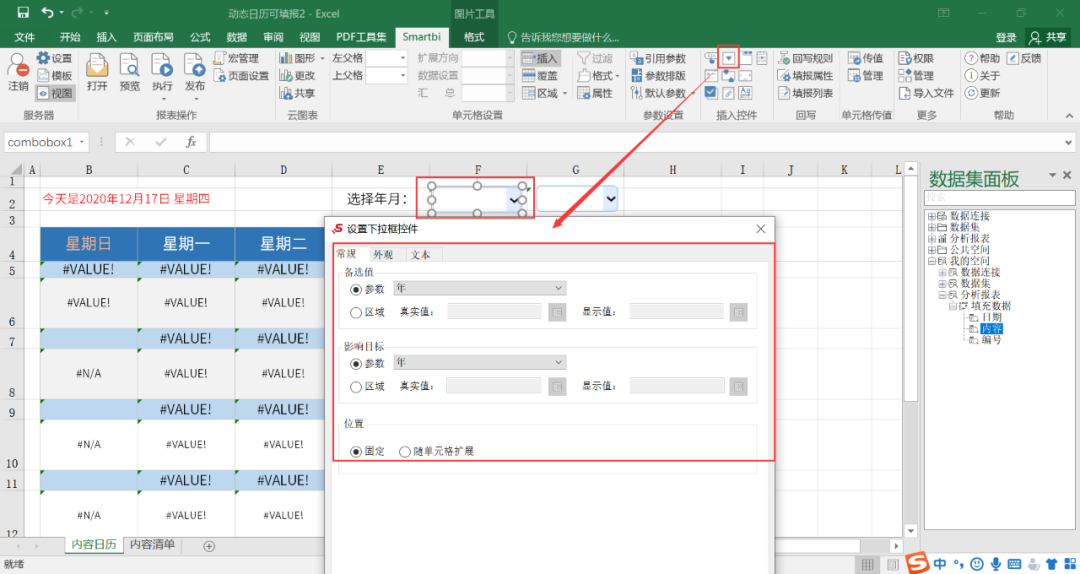Open the 备选值 parameter dropdown showing 年
This screenshot has width=1080, height=574.
[479, 288]
